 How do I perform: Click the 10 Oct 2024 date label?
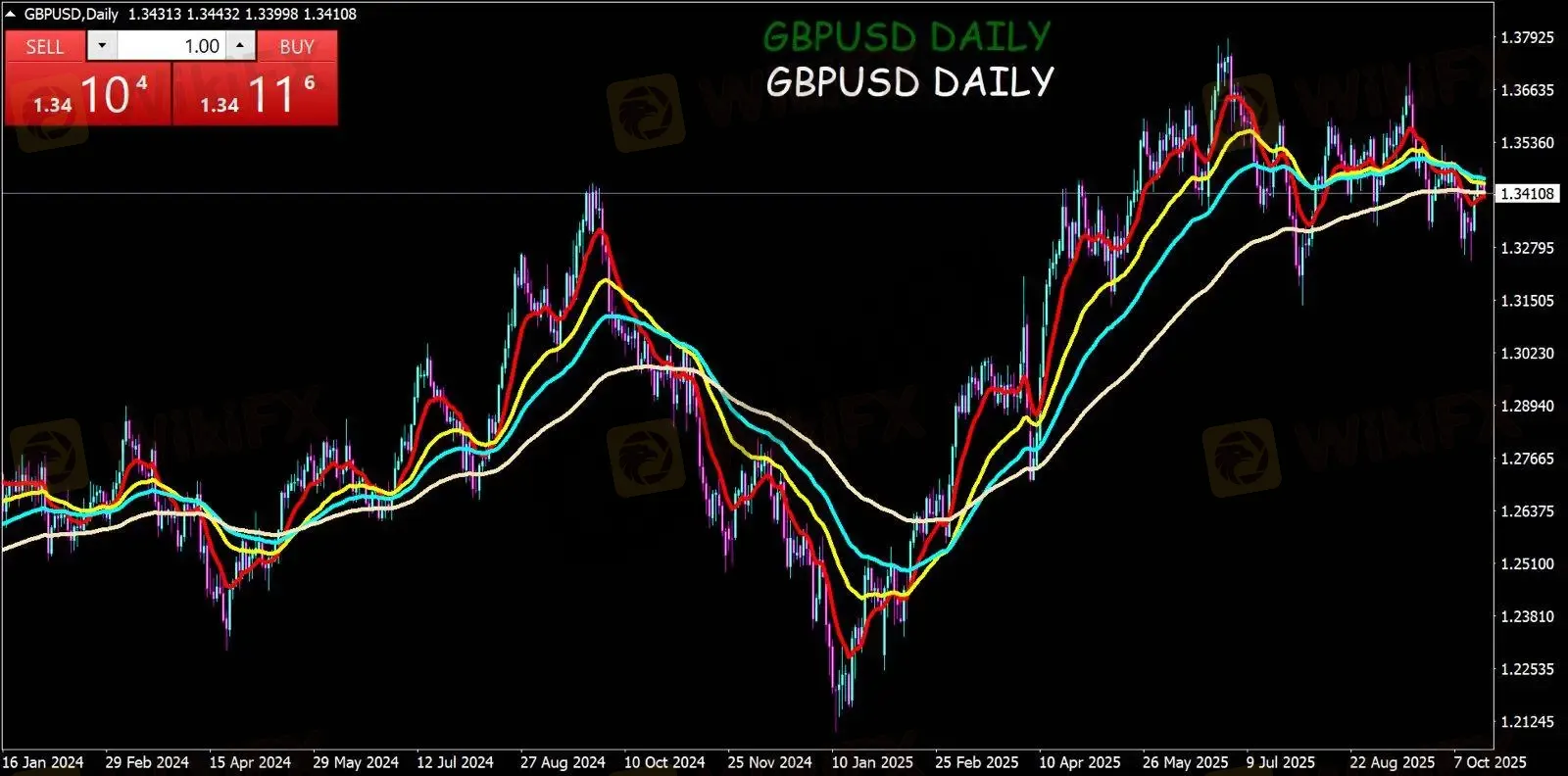664,762
